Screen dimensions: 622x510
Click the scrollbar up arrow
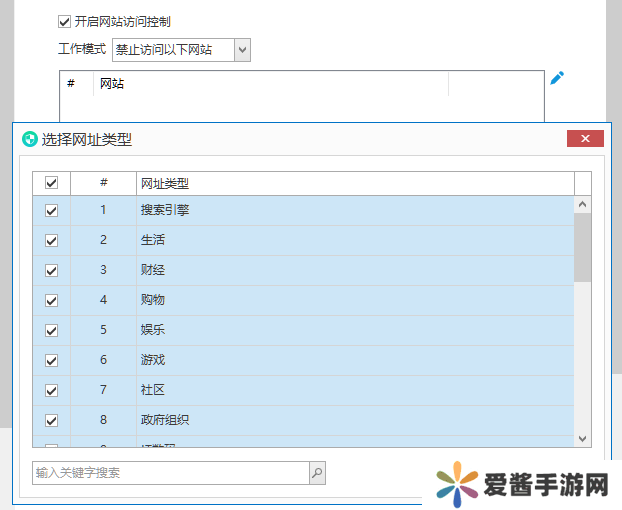tap(583, 203)
